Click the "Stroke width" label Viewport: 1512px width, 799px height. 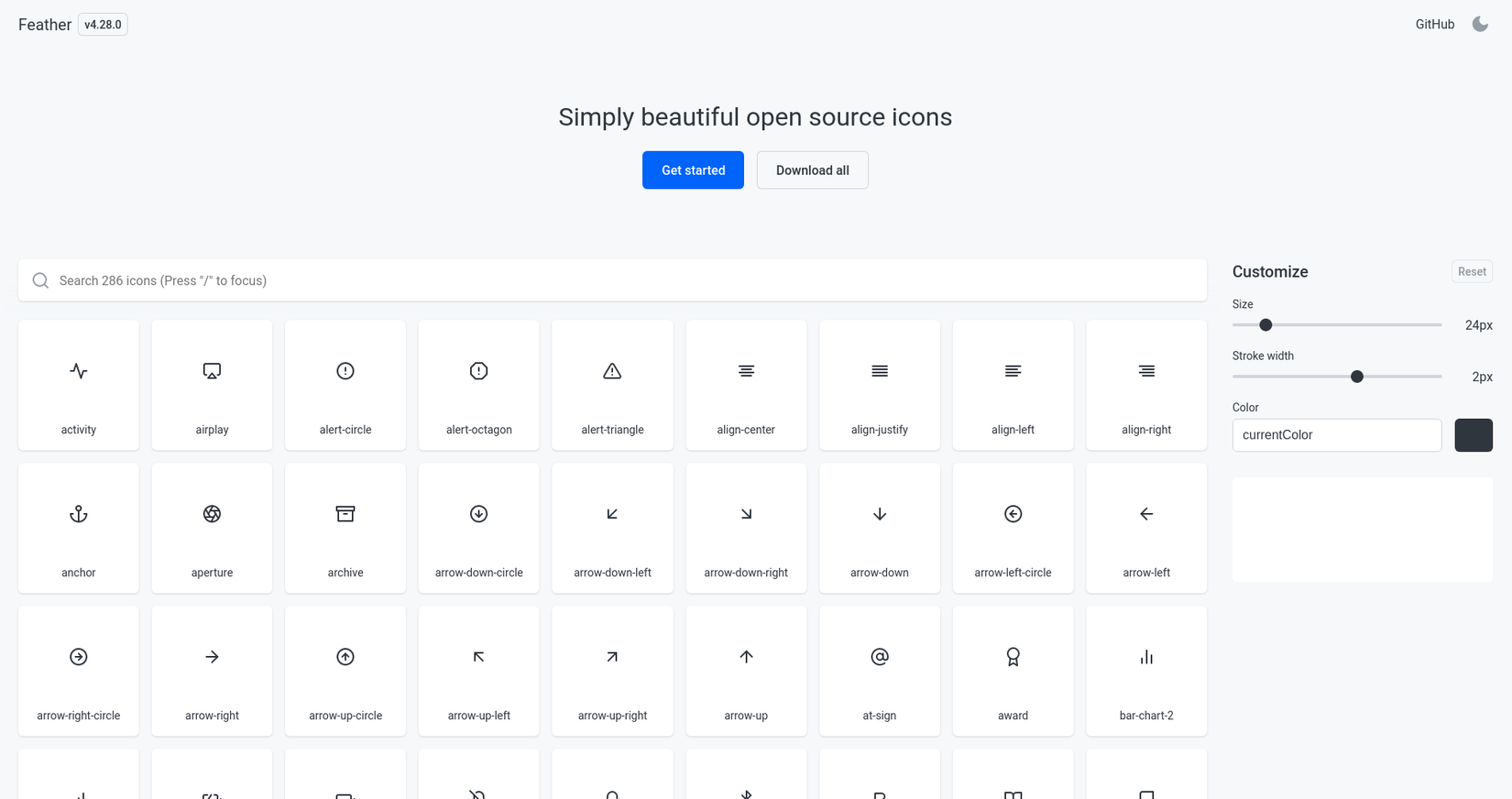pos(1263,356)
